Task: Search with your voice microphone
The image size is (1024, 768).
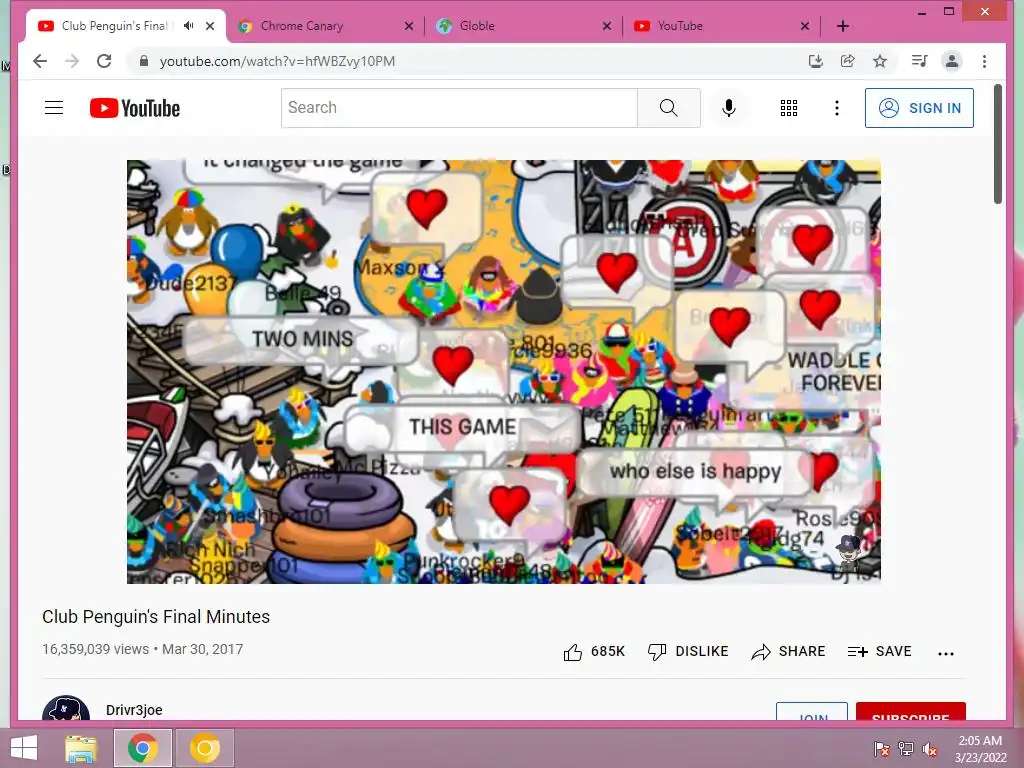Action: click(729, 108)
